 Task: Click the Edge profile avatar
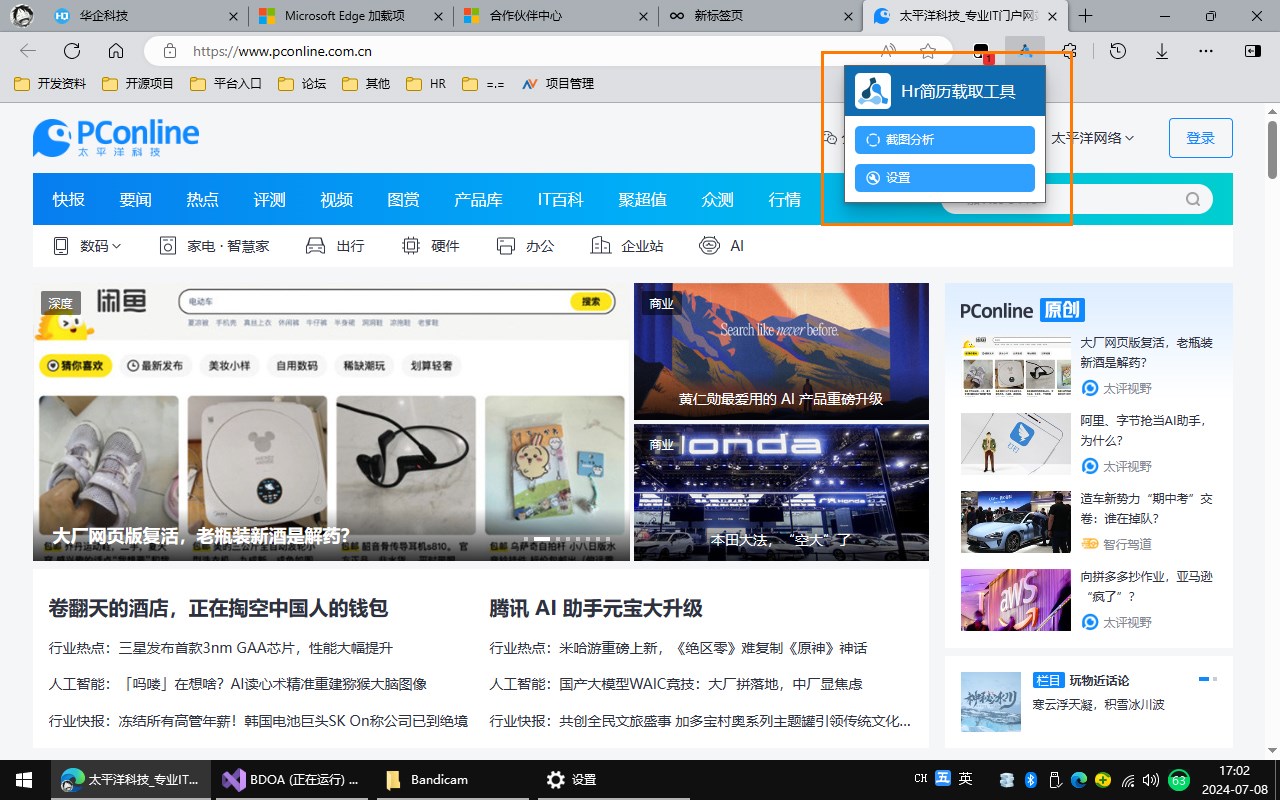(21, 16)
